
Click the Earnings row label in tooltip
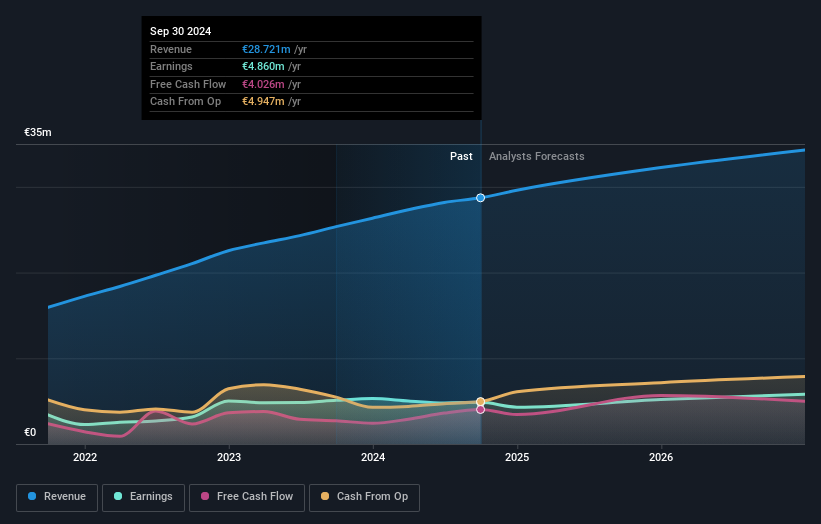pos(171,66)
